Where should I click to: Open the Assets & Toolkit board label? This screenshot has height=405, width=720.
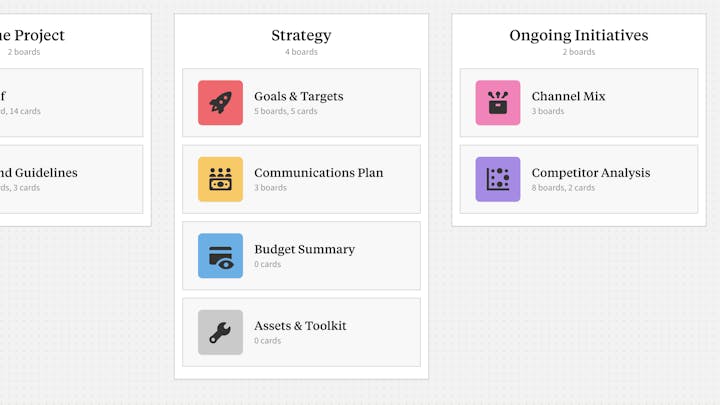coord(300,326)
